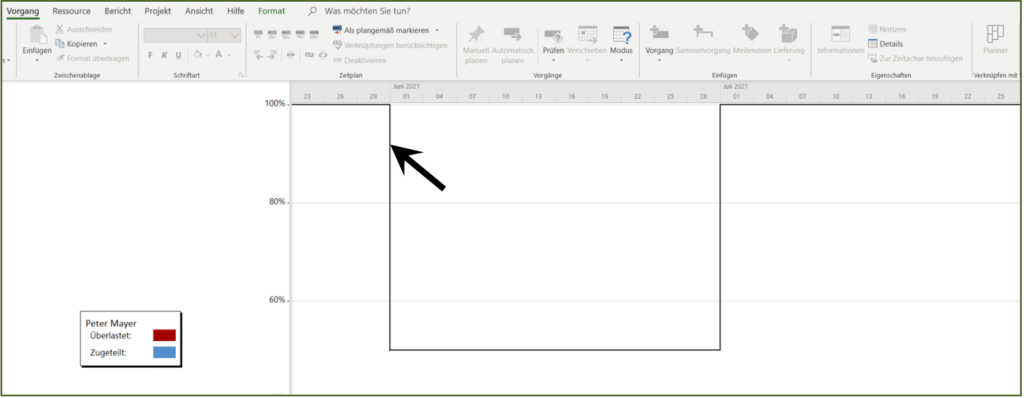Click the red Überlastet color swatch
This screenshot has height=398, width=1024.
pos(165,335)
